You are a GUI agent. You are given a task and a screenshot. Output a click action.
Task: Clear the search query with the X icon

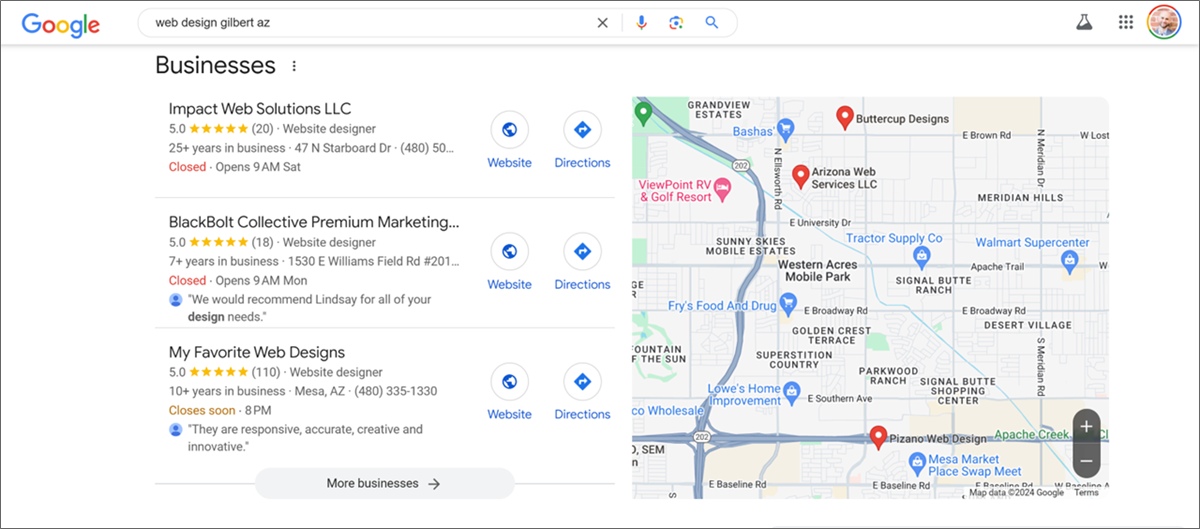[602, 23]
